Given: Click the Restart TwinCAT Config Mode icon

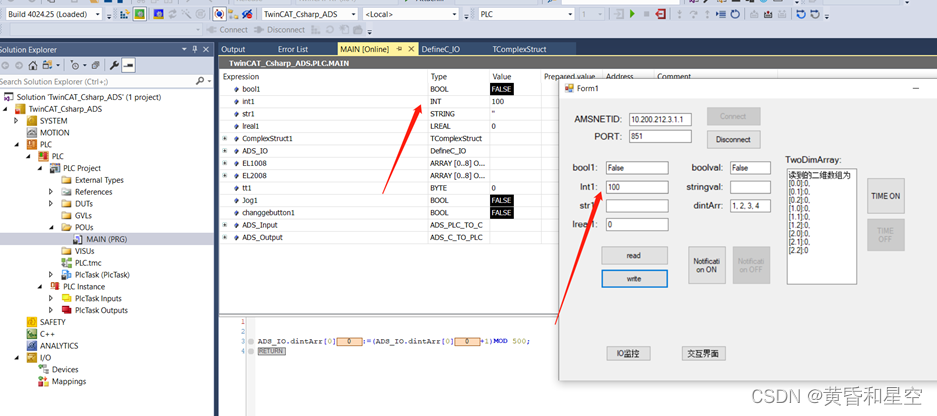Looking at the screenshot, I should [x=158, y=14].
